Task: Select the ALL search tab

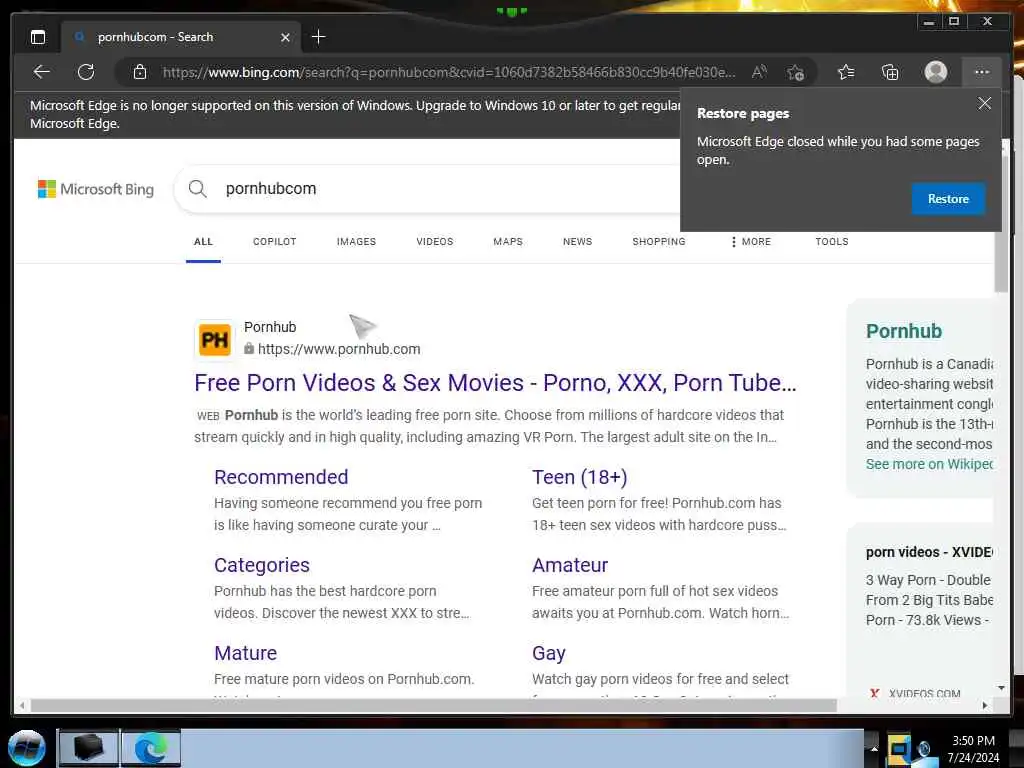Action: [x=203, y=242]
